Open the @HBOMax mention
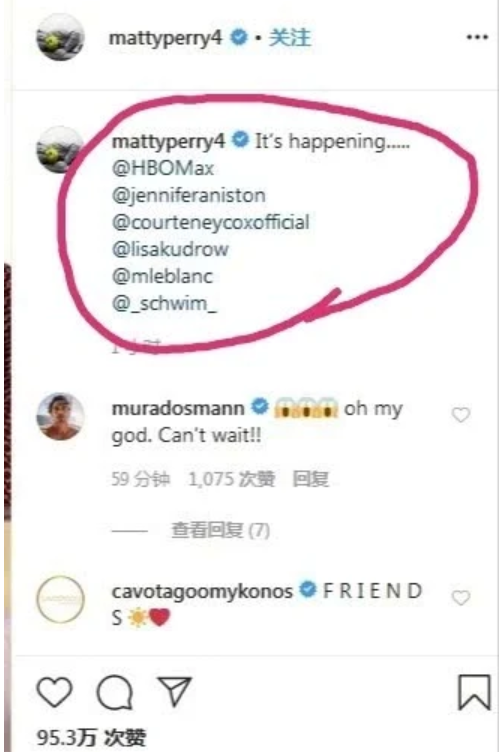The image size is (501, 752). pyautogui.click(x=163, y=168)
